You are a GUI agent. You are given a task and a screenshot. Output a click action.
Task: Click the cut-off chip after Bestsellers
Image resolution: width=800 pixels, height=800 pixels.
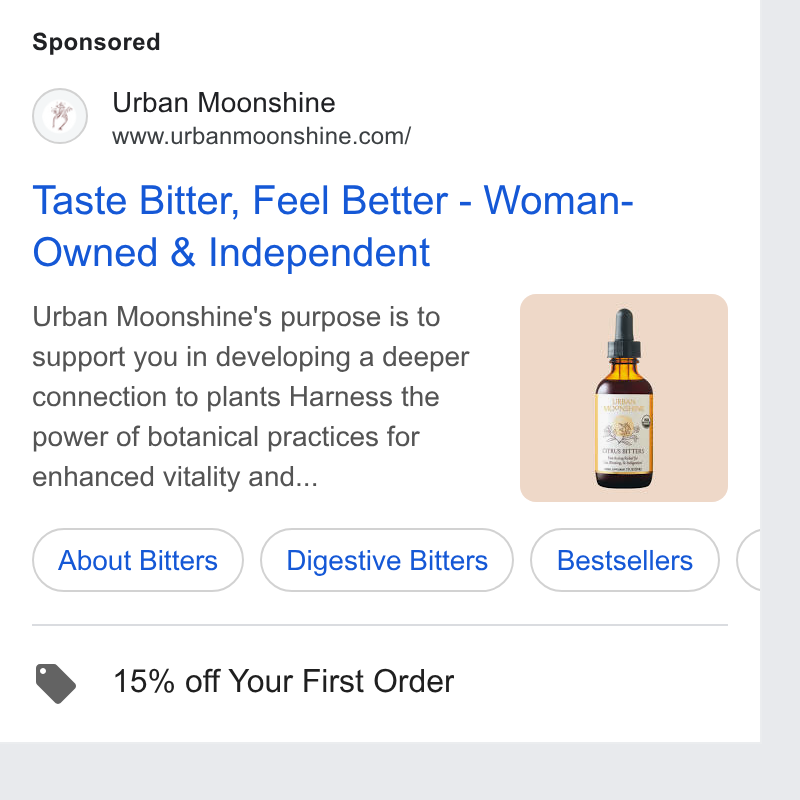point(748,560)
